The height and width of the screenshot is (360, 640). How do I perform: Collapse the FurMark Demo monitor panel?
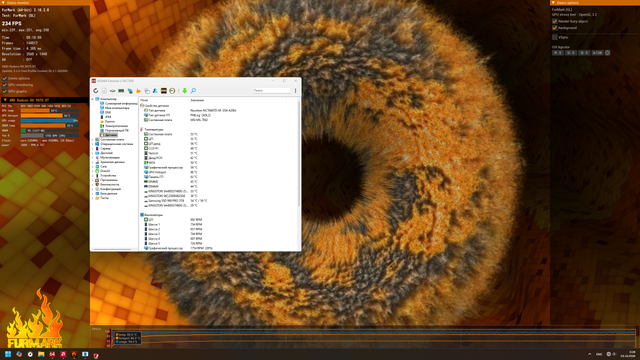coord(3,2)
